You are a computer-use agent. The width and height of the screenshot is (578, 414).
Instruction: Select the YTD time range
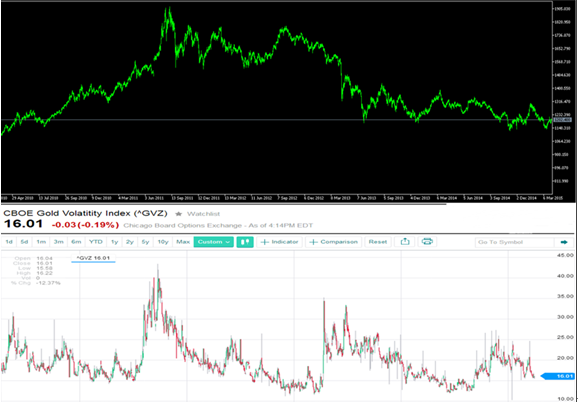tap(96, 242)
